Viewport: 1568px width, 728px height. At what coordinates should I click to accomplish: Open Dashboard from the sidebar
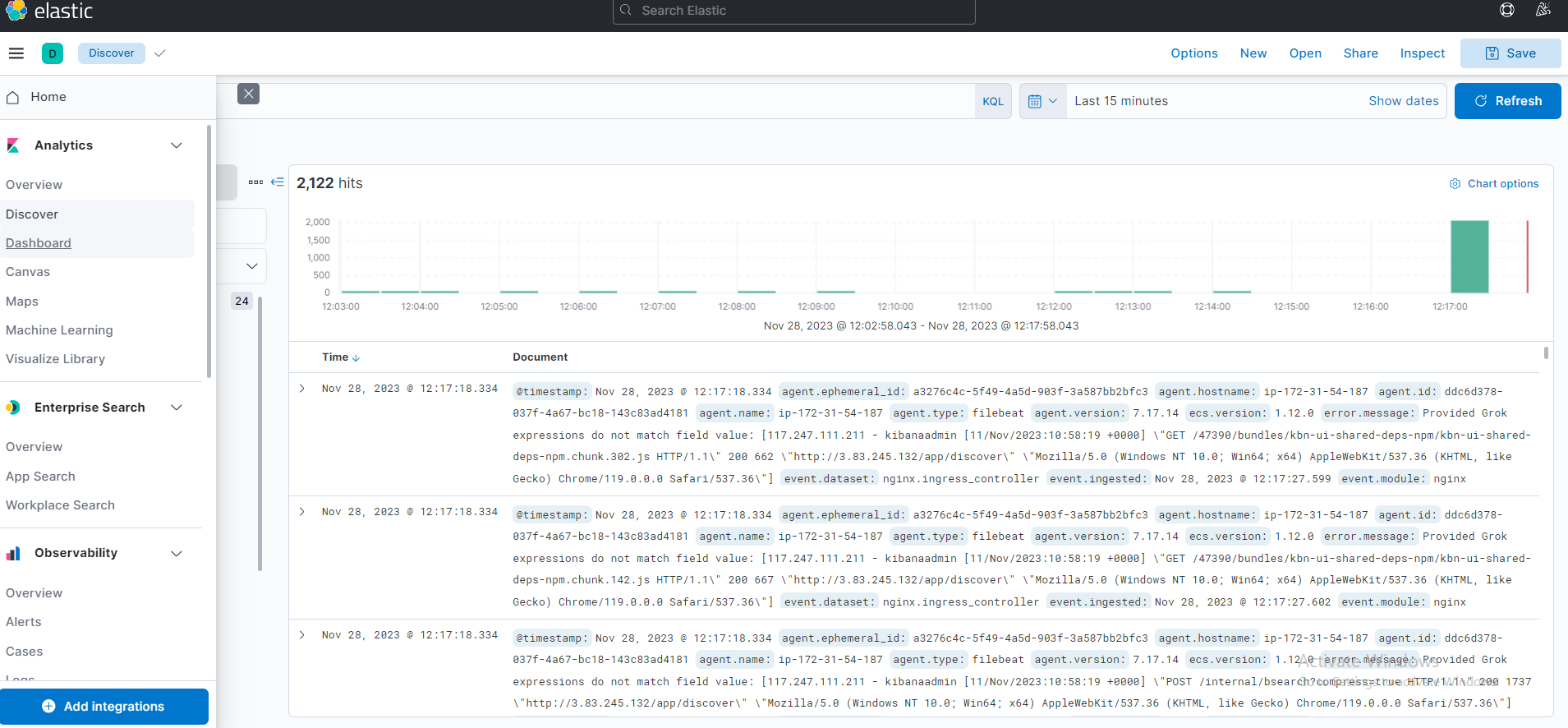coord(39,243)
